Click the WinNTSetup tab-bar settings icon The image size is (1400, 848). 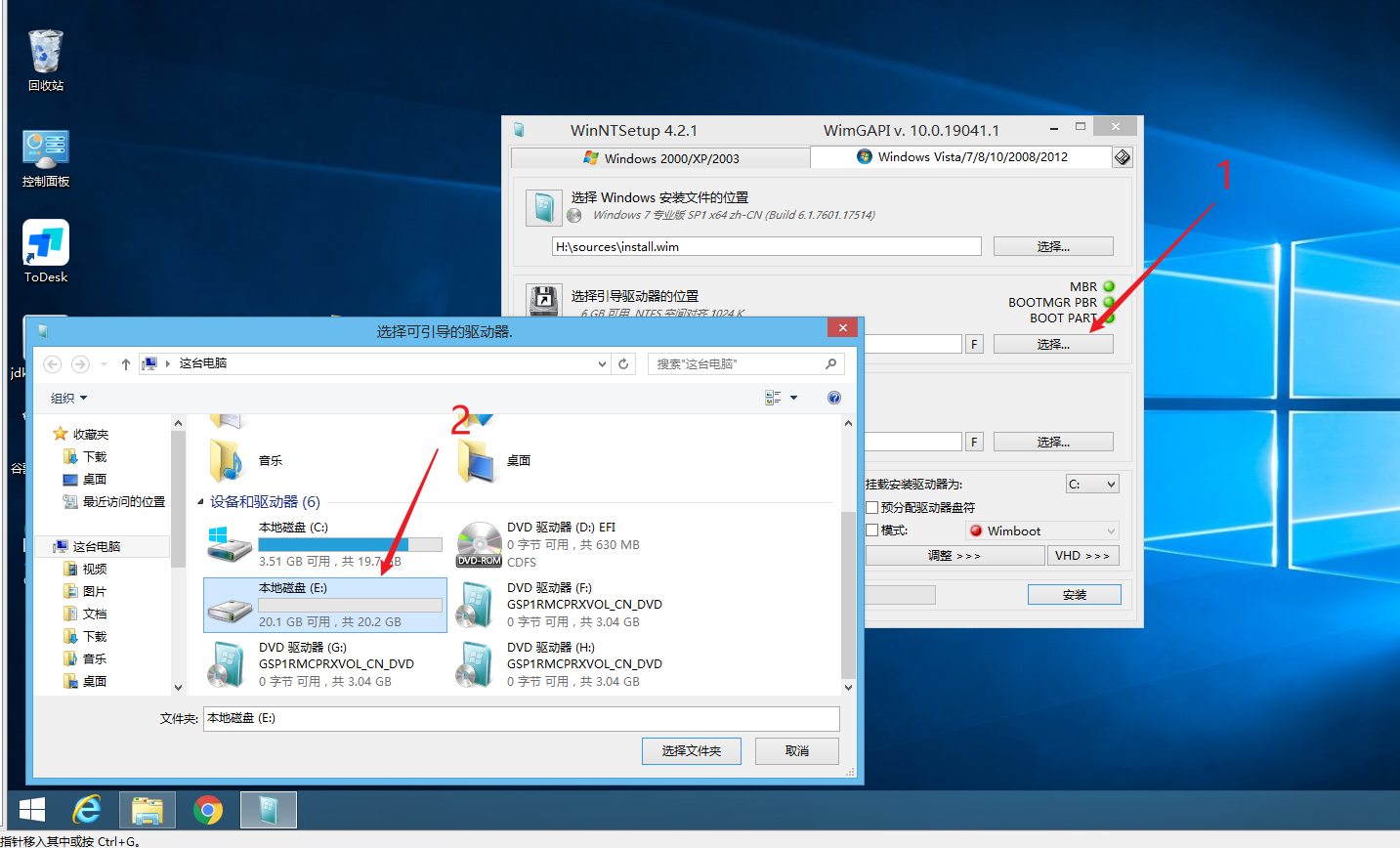1123,157
